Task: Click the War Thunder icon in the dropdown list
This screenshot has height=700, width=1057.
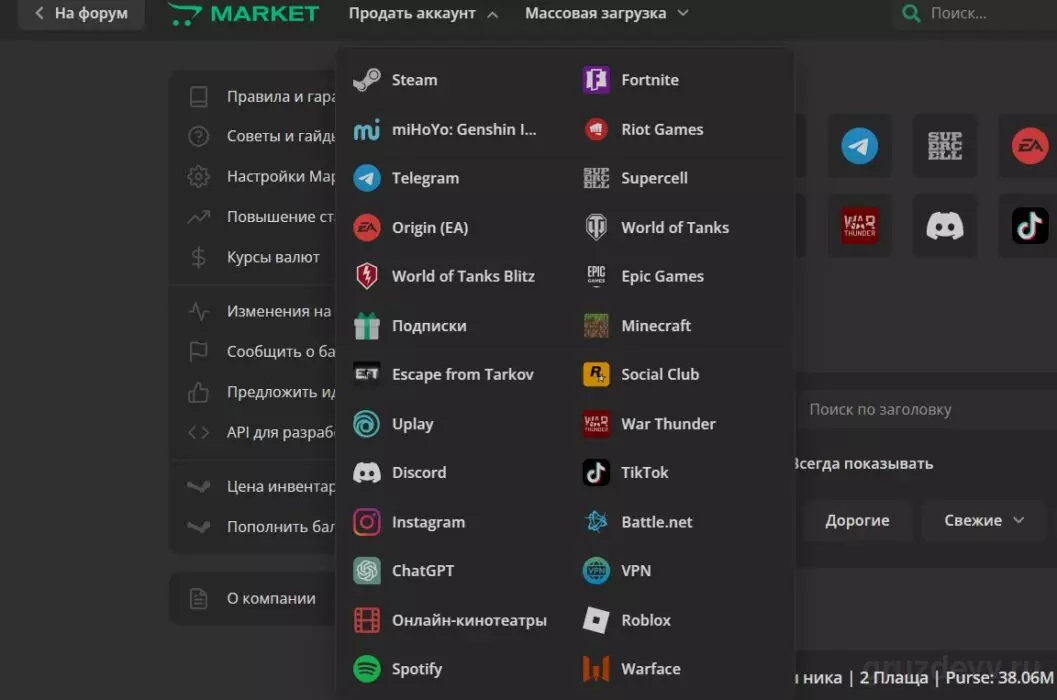Action: click(x=596, y=424)
